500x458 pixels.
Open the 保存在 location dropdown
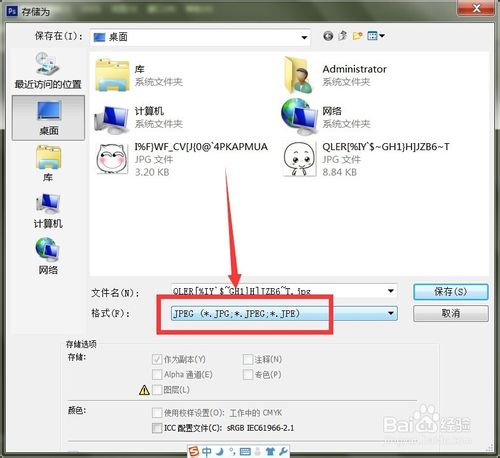tap(200, 37)
